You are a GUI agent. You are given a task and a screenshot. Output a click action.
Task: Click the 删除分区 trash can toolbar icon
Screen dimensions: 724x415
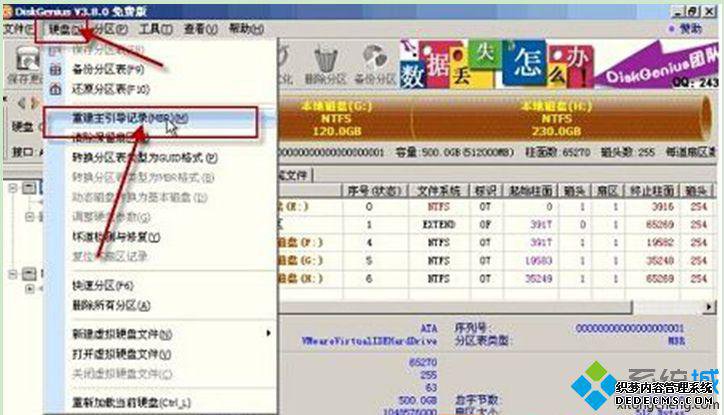click(x=326, y=59)
